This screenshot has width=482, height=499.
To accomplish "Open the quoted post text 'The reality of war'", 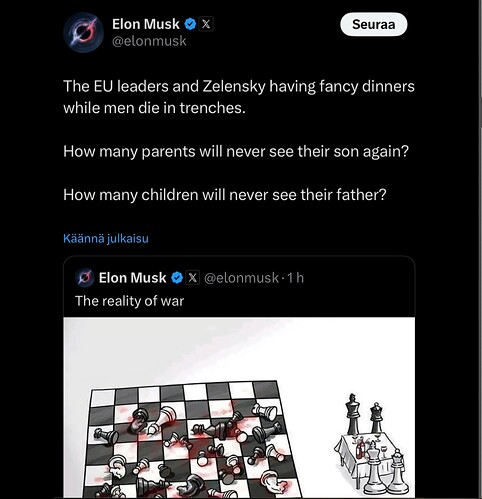I will [x=129, y=301].
